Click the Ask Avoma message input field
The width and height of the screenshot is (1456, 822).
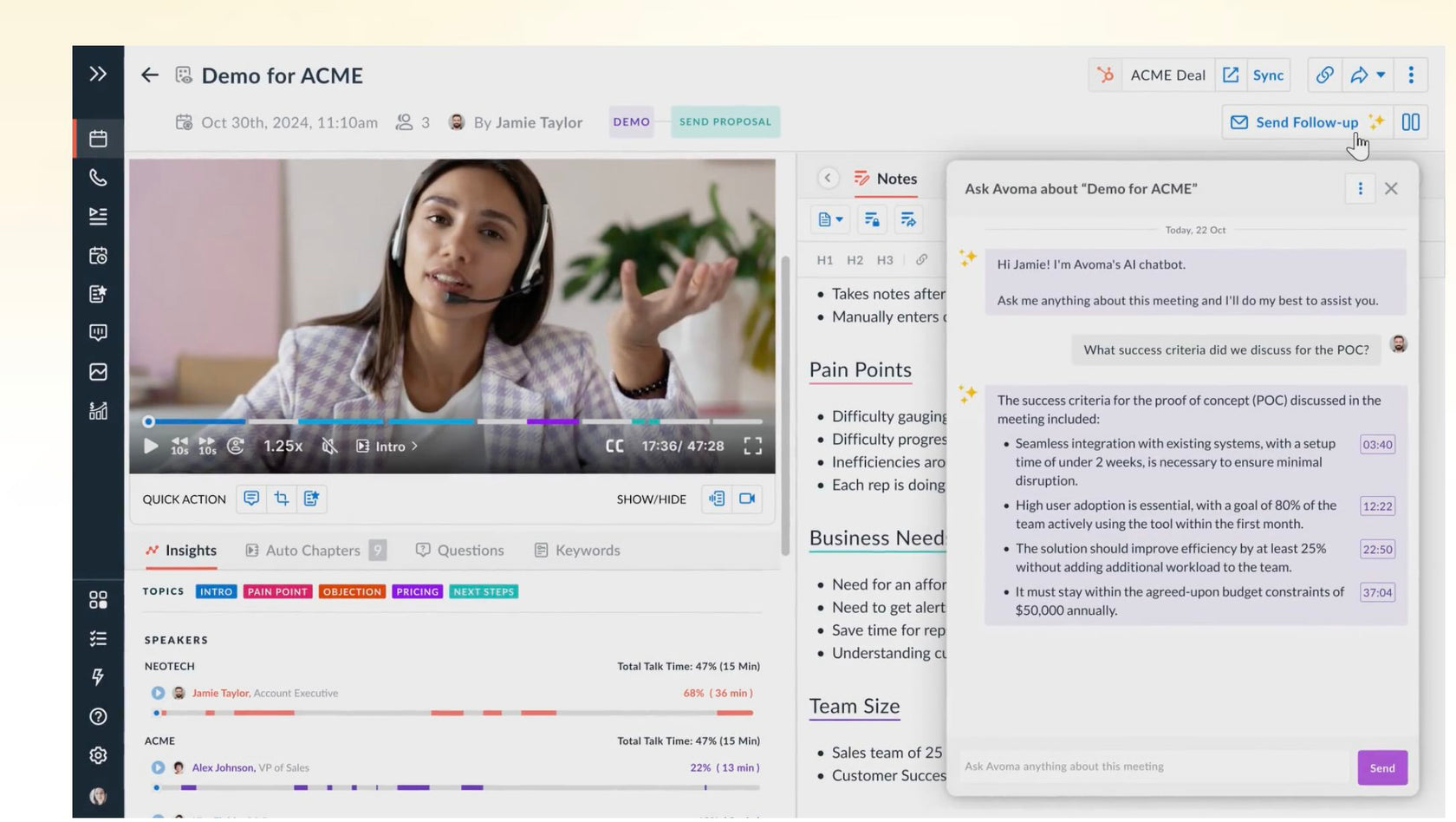click(1154, 767)
